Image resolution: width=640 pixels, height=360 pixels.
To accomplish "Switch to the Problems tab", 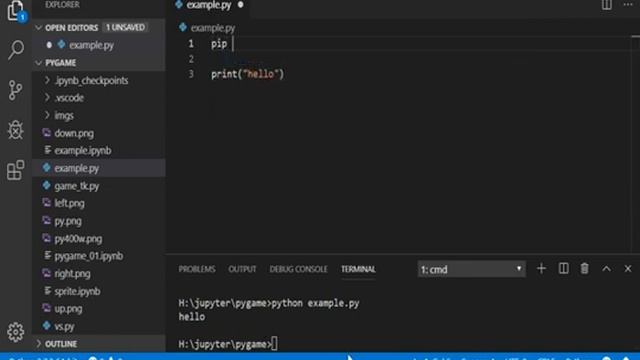I will [197, 269].
